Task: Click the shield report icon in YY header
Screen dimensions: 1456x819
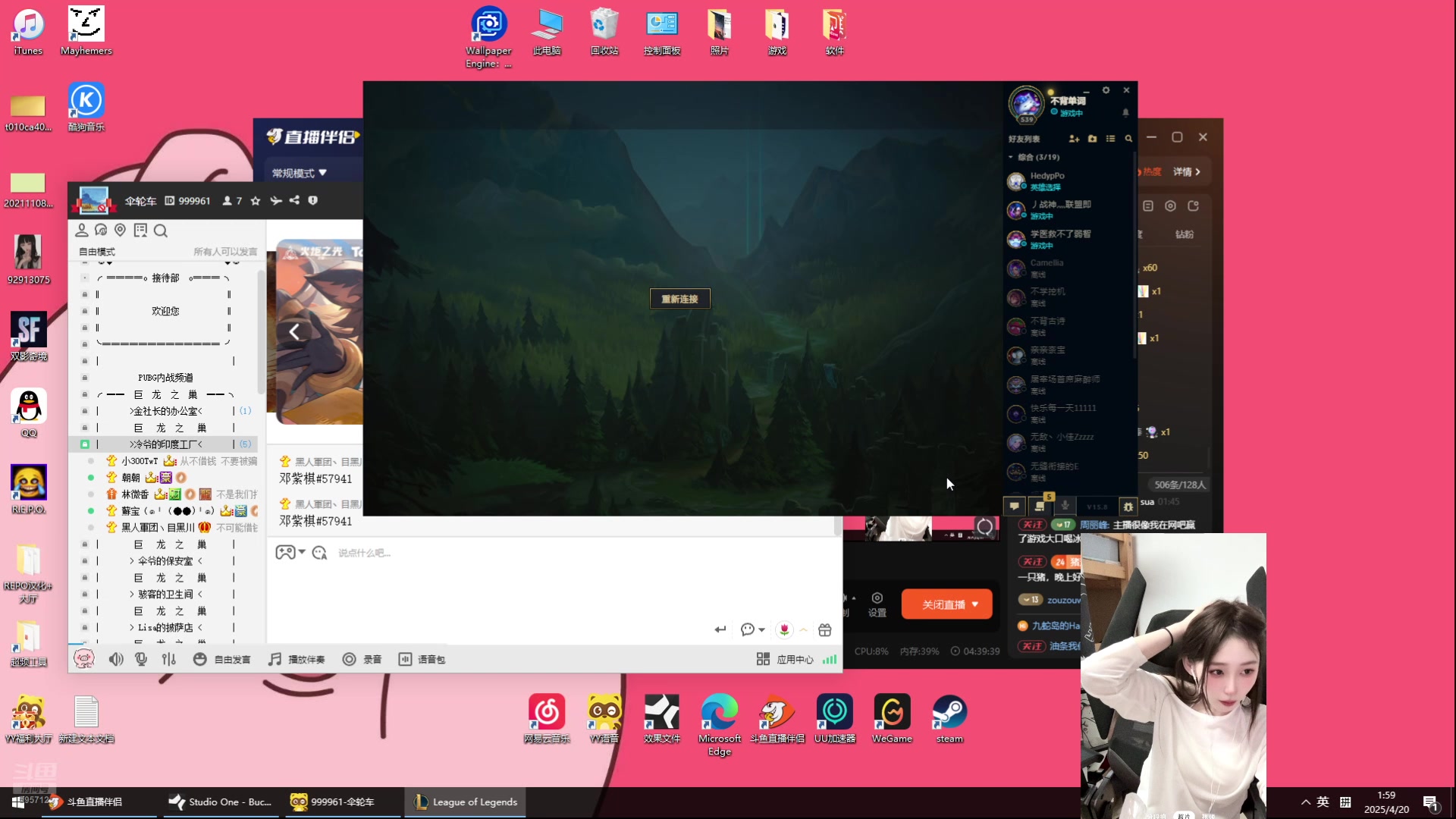Action: 313,200
